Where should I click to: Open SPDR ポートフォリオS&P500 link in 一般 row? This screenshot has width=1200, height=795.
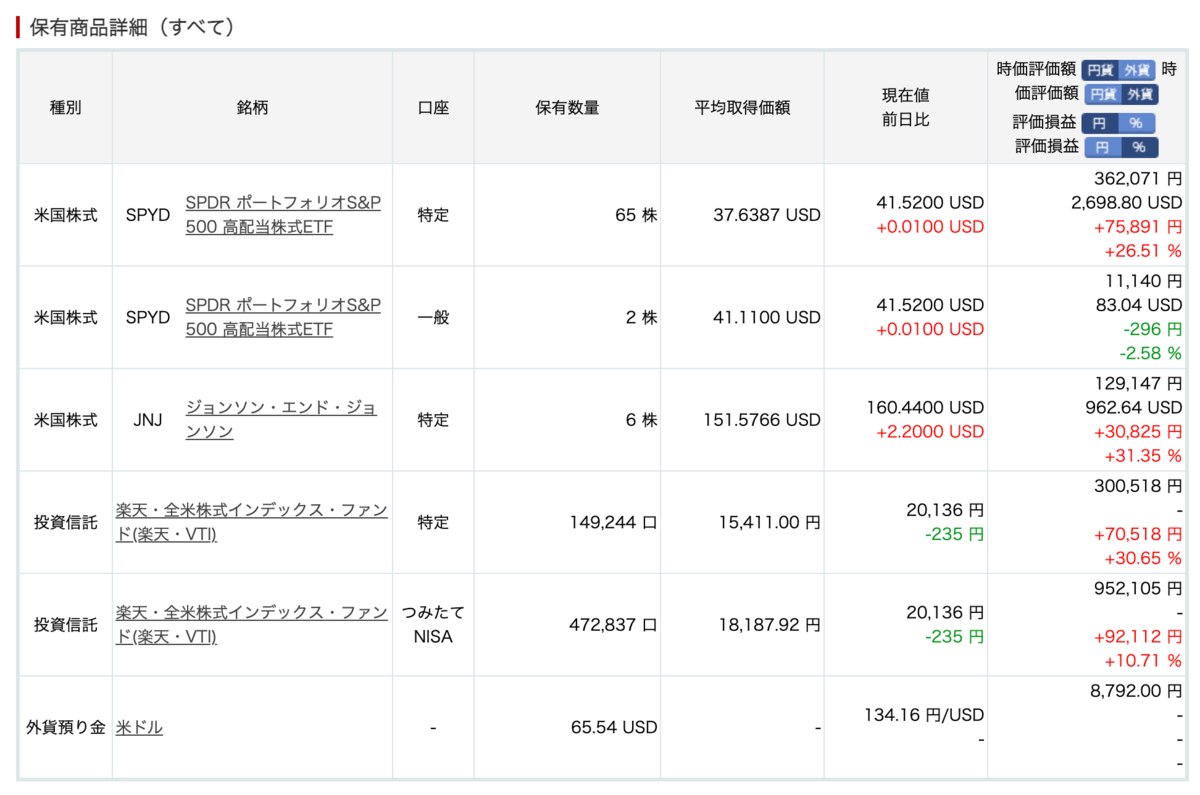pyautogui.click(x=283, y=317)
